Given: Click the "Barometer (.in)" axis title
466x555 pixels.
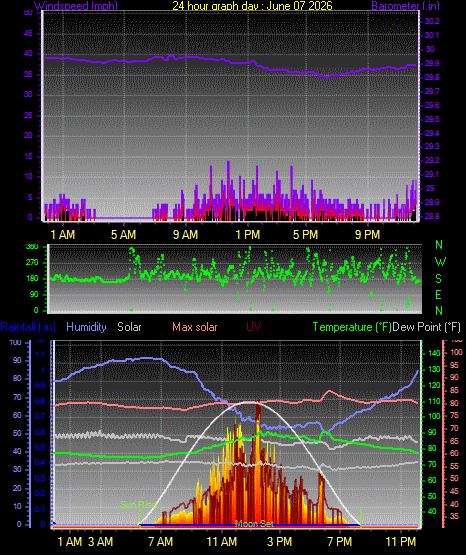Looking at the screenshot, I should point(405,6).
